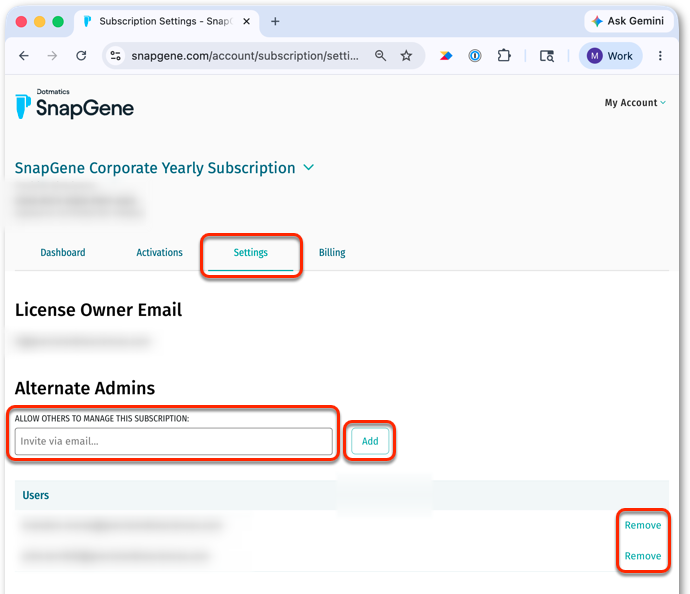
Task: Close the Subscription Settings tab
Action: [246, 21]
